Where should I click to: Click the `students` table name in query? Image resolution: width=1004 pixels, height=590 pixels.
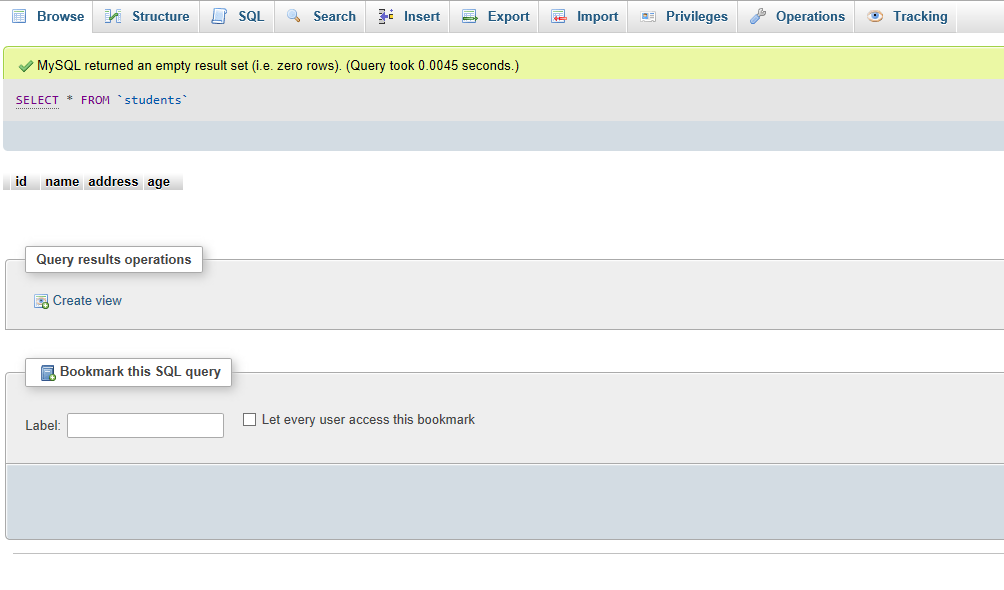coord(152,100)
